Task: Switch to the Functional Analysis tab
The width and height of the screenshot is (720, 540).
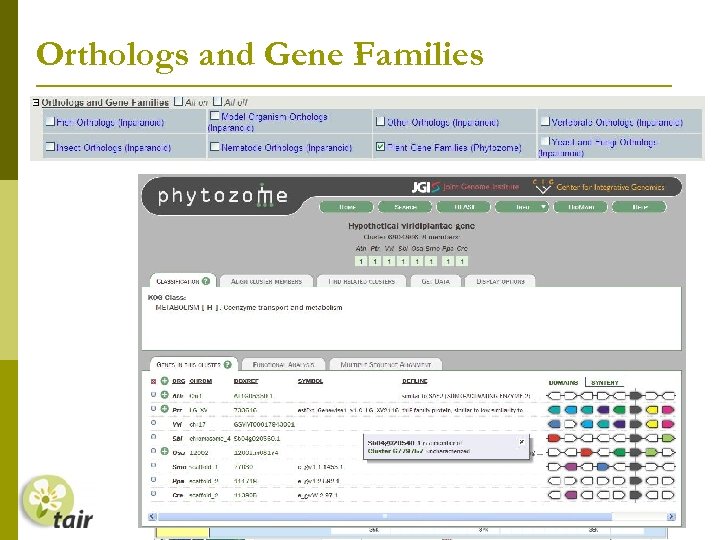Action: (283, 365)
